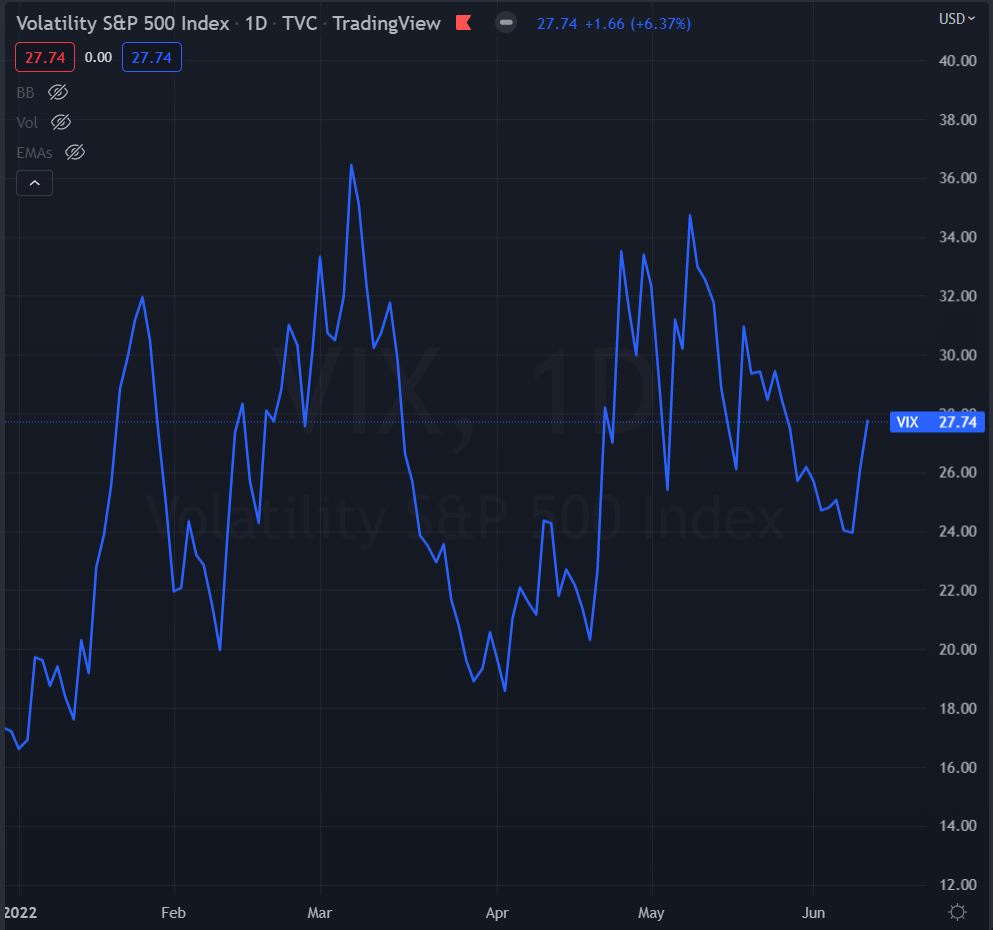Click the TVC exchange label
The image size is (993, 930).
coord(300,23)
